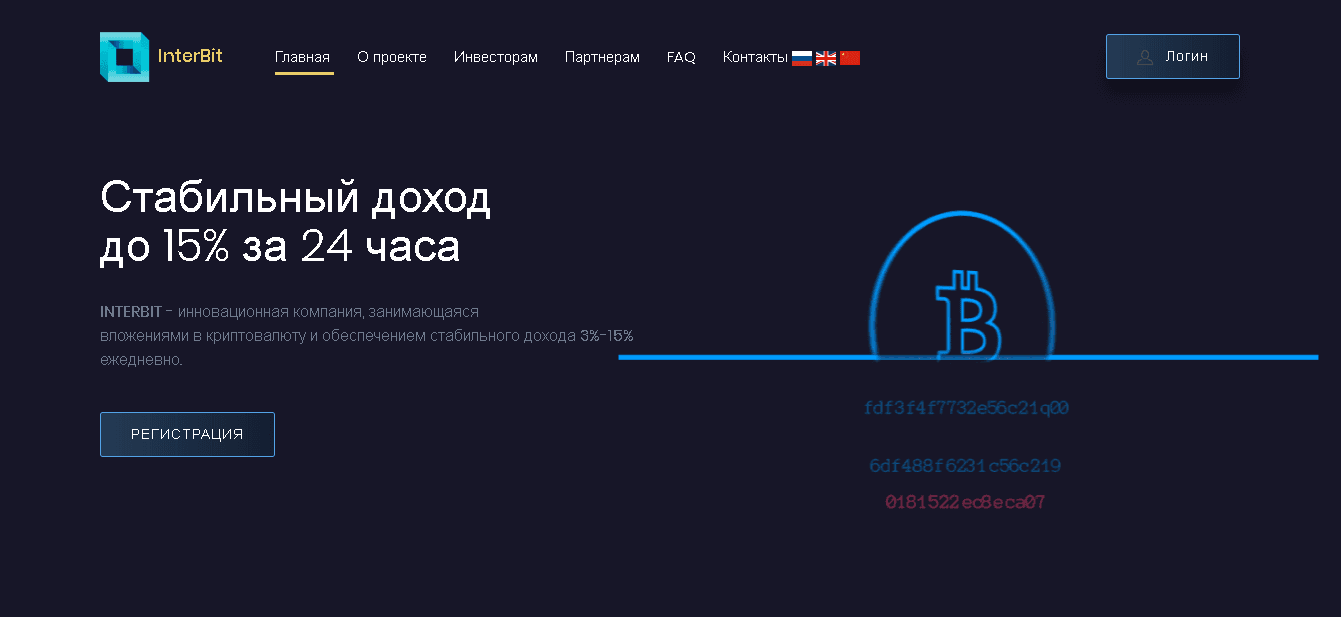Visit the Контакты page
This screenshot has height=617, width=1341.
point(755,57)
